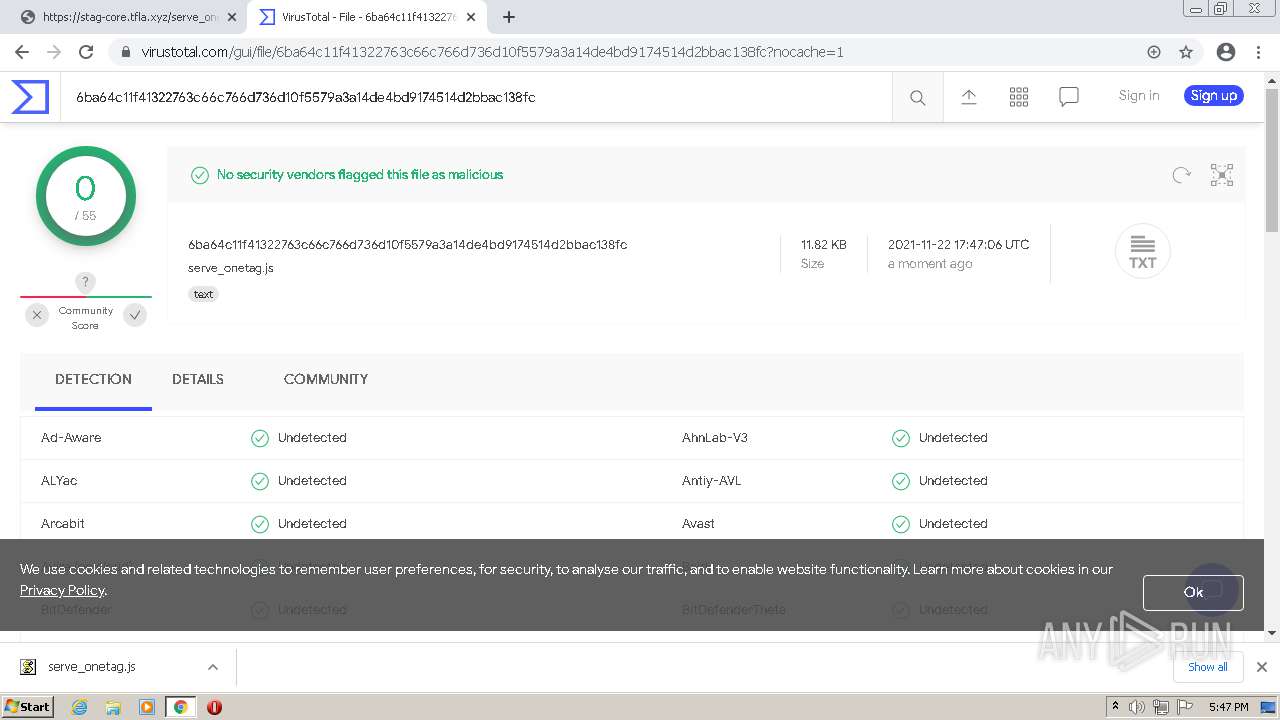Select the Antiy-AVL vendor name
Image resolution: width=1280 pixels, height=720 pixels.
[x=712, y=481]
